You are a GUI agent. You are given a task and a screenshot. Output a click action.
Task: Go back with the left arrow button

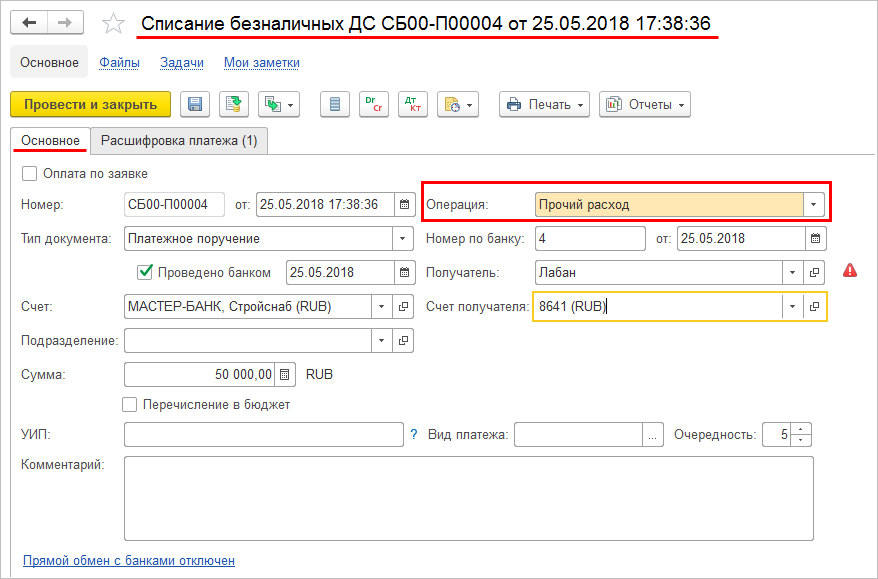[29, 23]
